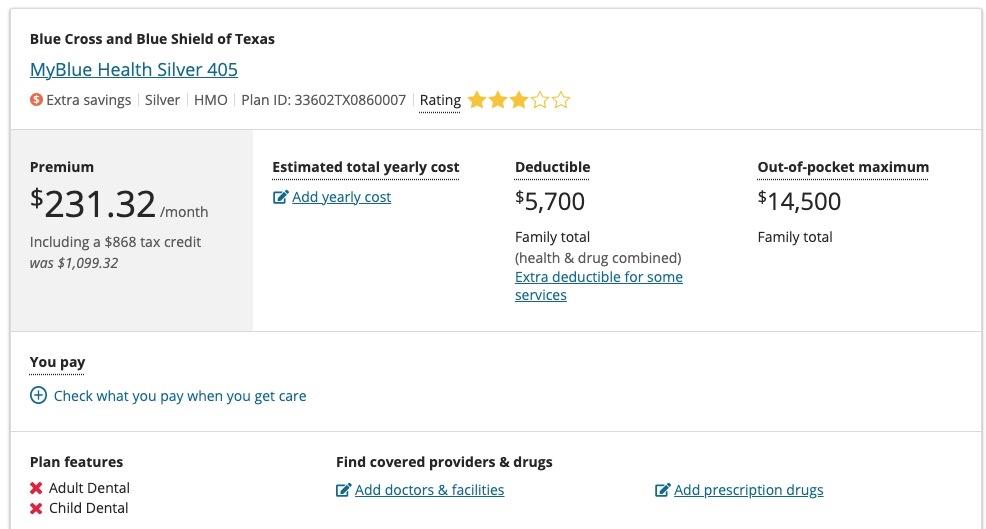The image size is (986, 529).
Task: Click the Out-of-pocket maximum term label
Action: tap(842, 167)
